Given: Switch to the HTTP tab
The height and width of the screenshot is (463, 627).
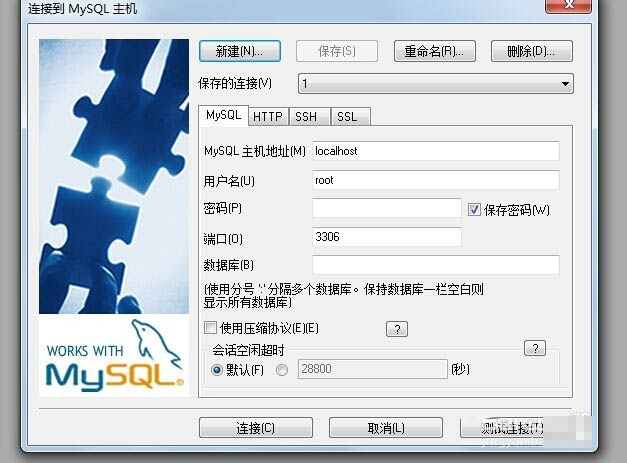Looking at the screenshot, I should click(x=268, y=116).
